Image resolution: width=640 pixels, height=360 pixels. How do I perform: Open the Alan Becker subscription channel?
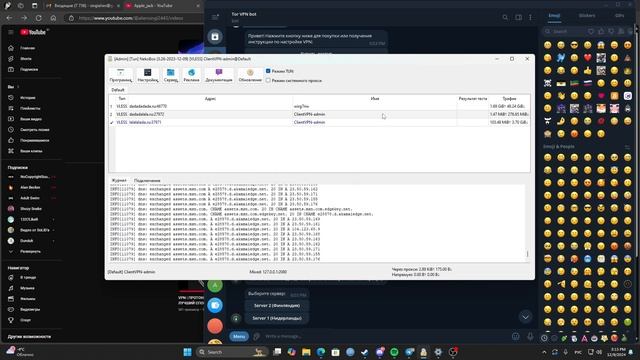(x=31, y=187)
